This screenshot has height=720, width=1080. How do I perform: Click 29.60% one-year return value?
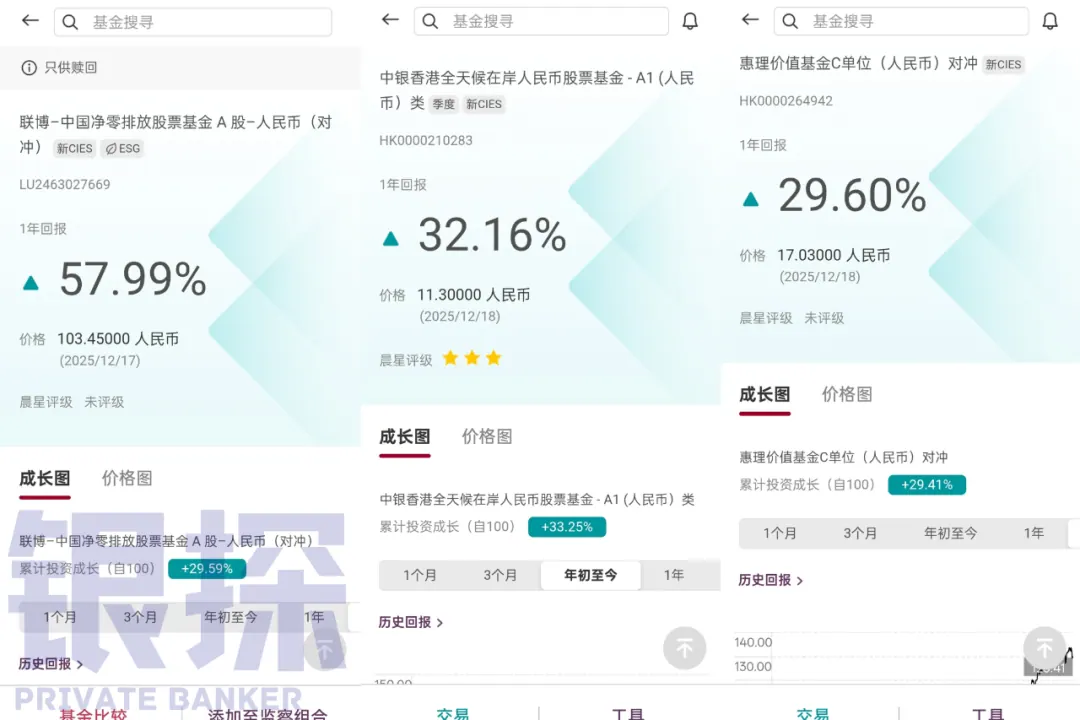(852, 195)
